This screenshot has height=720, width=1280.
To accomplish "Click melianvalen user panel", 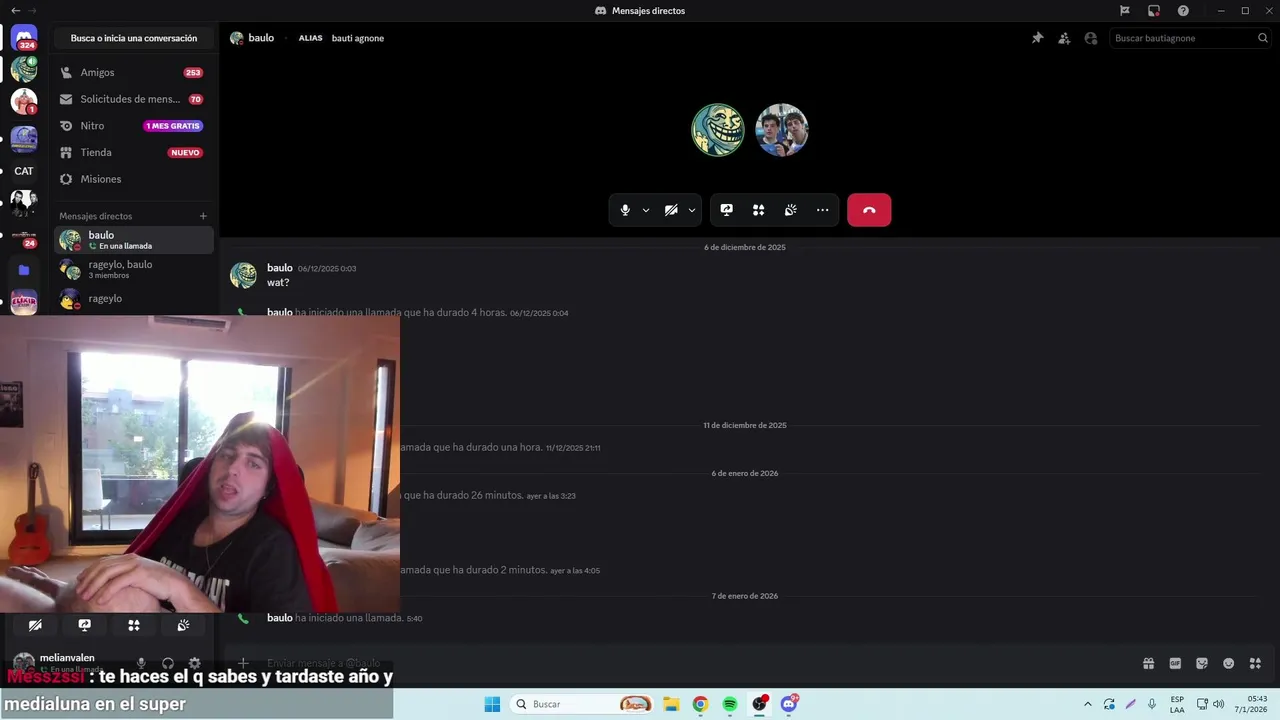I will pyautogui.click(x=68, y=663).
